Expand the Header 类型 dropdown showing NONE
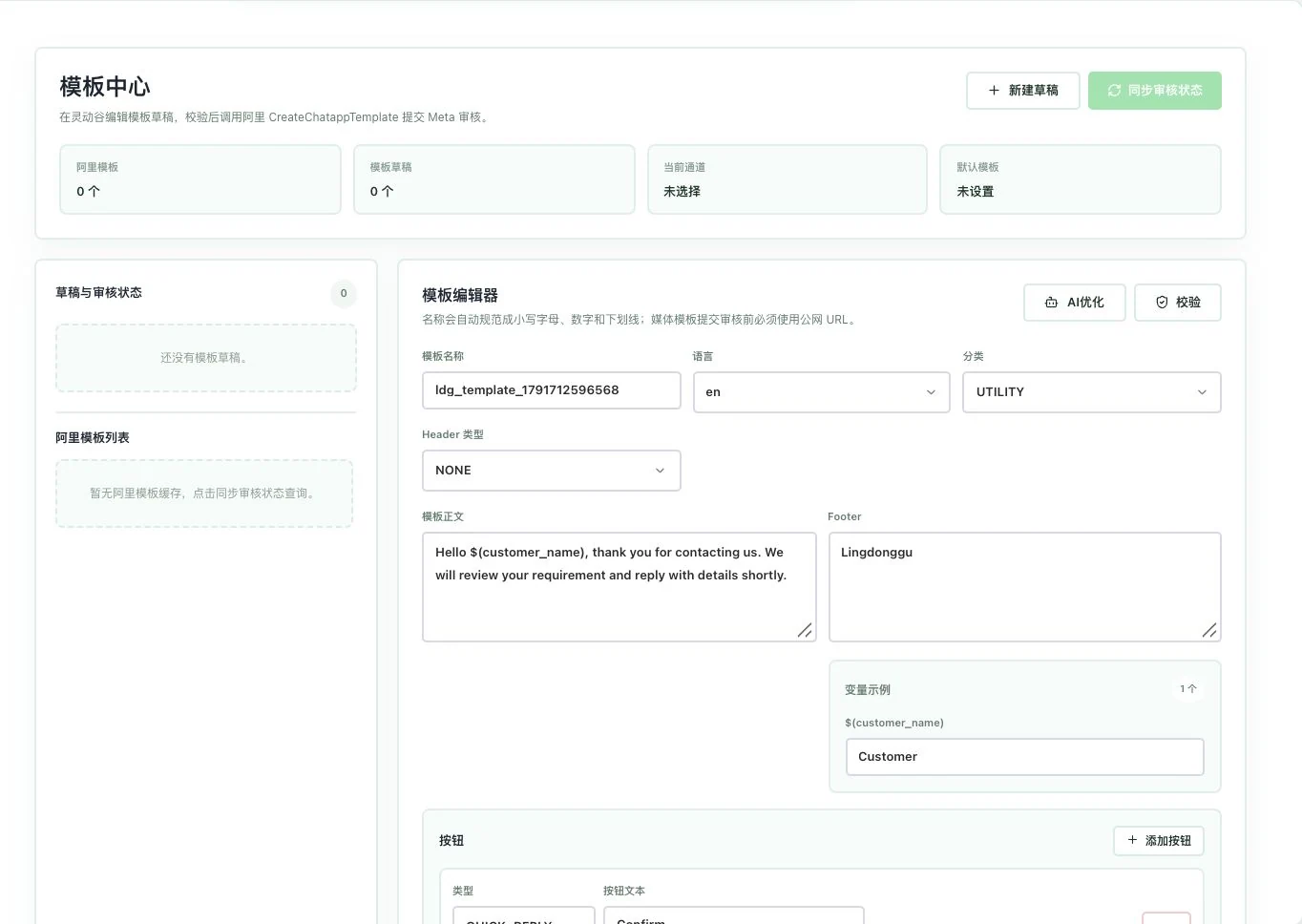1302x924 pixels. point(551,471)
